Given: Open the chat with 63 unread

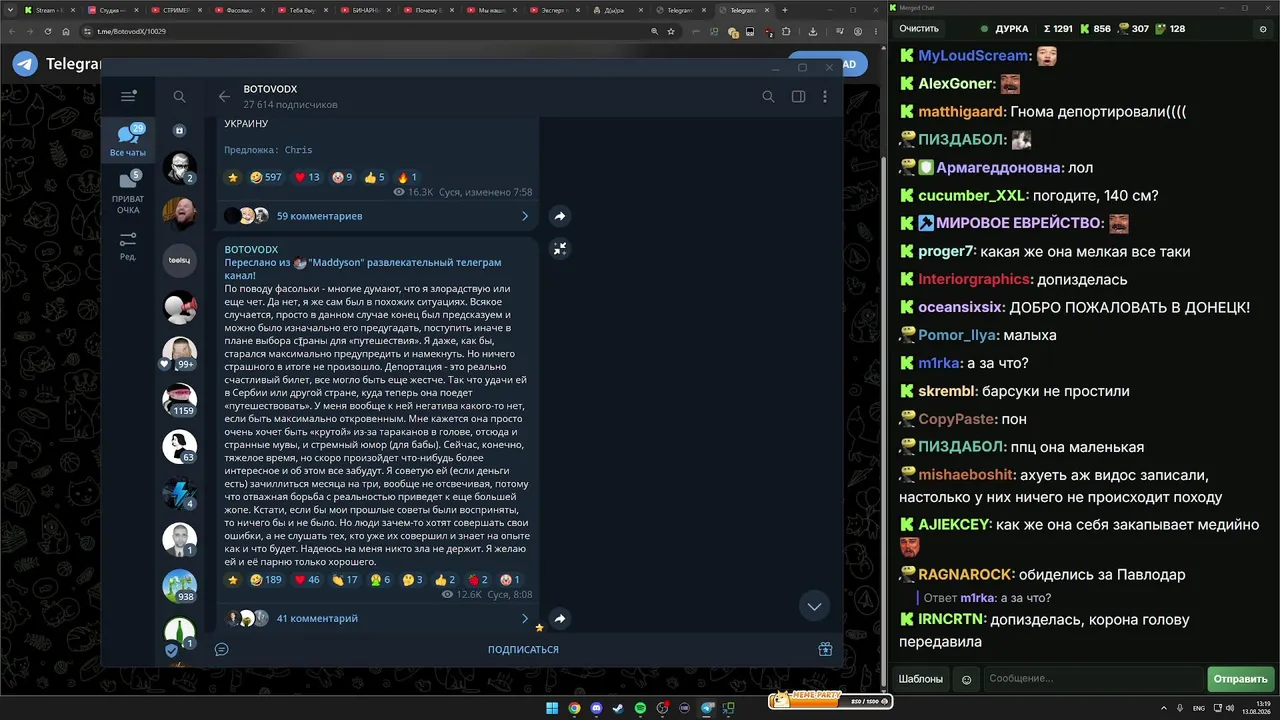Looking at the screenshot, I should [180, 446].
